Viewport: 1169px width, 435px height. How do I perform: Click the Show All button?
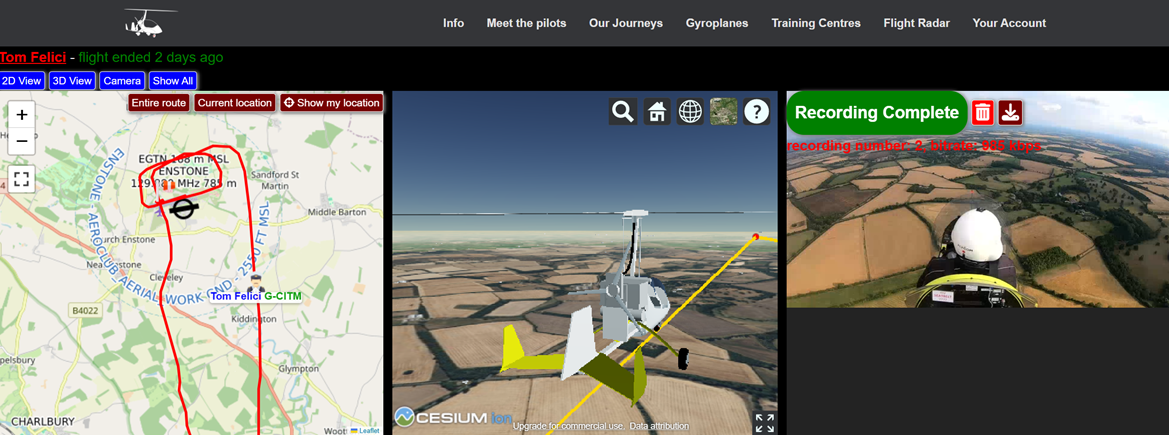[173, 81]
